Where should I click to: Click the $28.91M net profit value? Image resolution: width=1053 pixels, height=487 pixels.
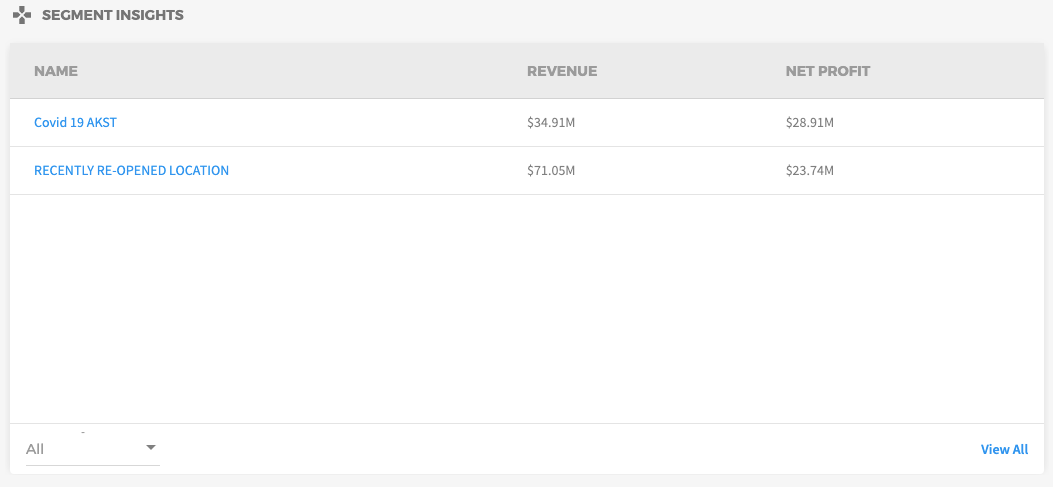(x=810, y=123)
